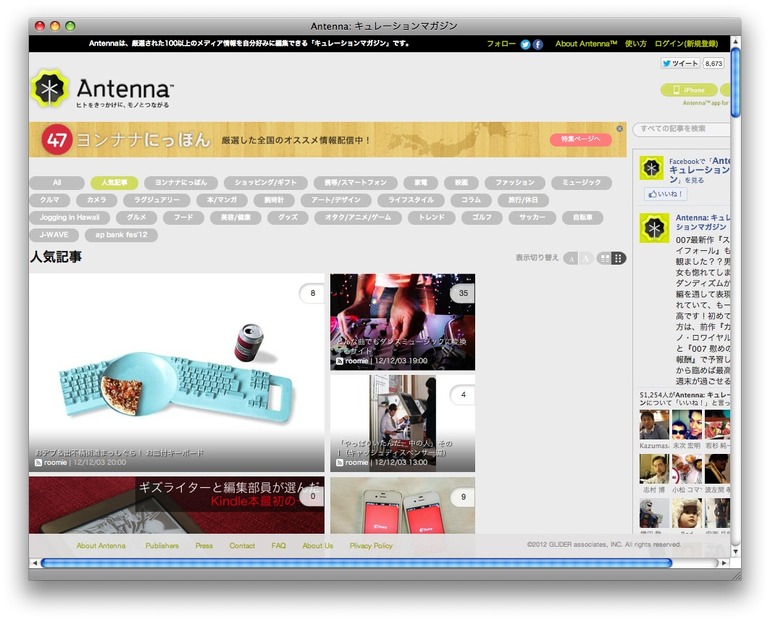
Task: Open the iPhone app download button
Action: click(x=689, y=90)
